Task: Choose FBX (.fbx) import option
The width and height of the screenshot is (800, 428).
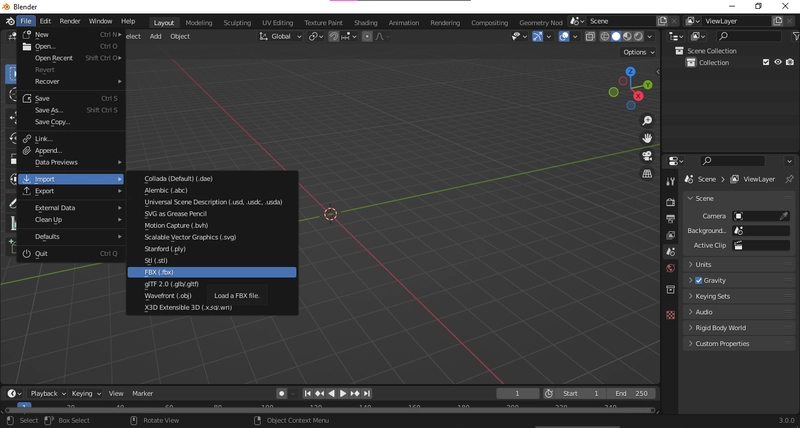Action: pyautogui.click(x=212, y=272)
